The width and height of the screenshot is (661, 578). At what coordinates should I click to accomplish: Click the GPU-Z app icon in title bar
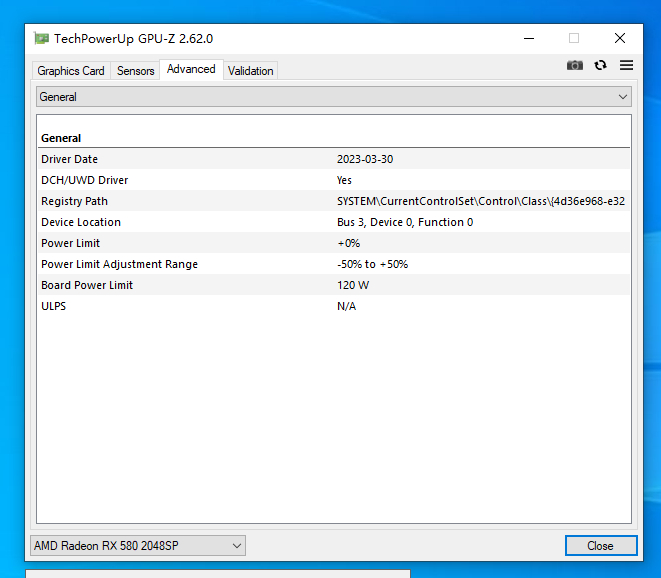click(x=41, y=38)
